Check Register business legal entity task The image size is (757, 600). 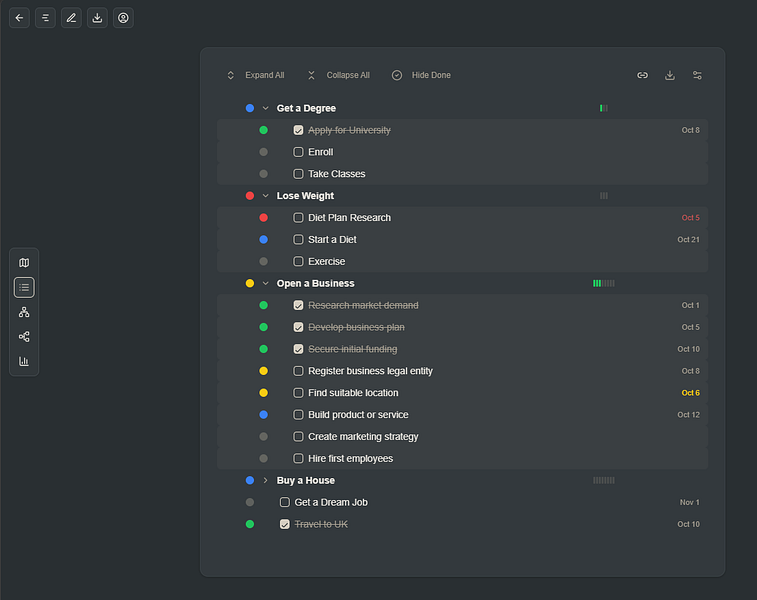pos(298,371)
